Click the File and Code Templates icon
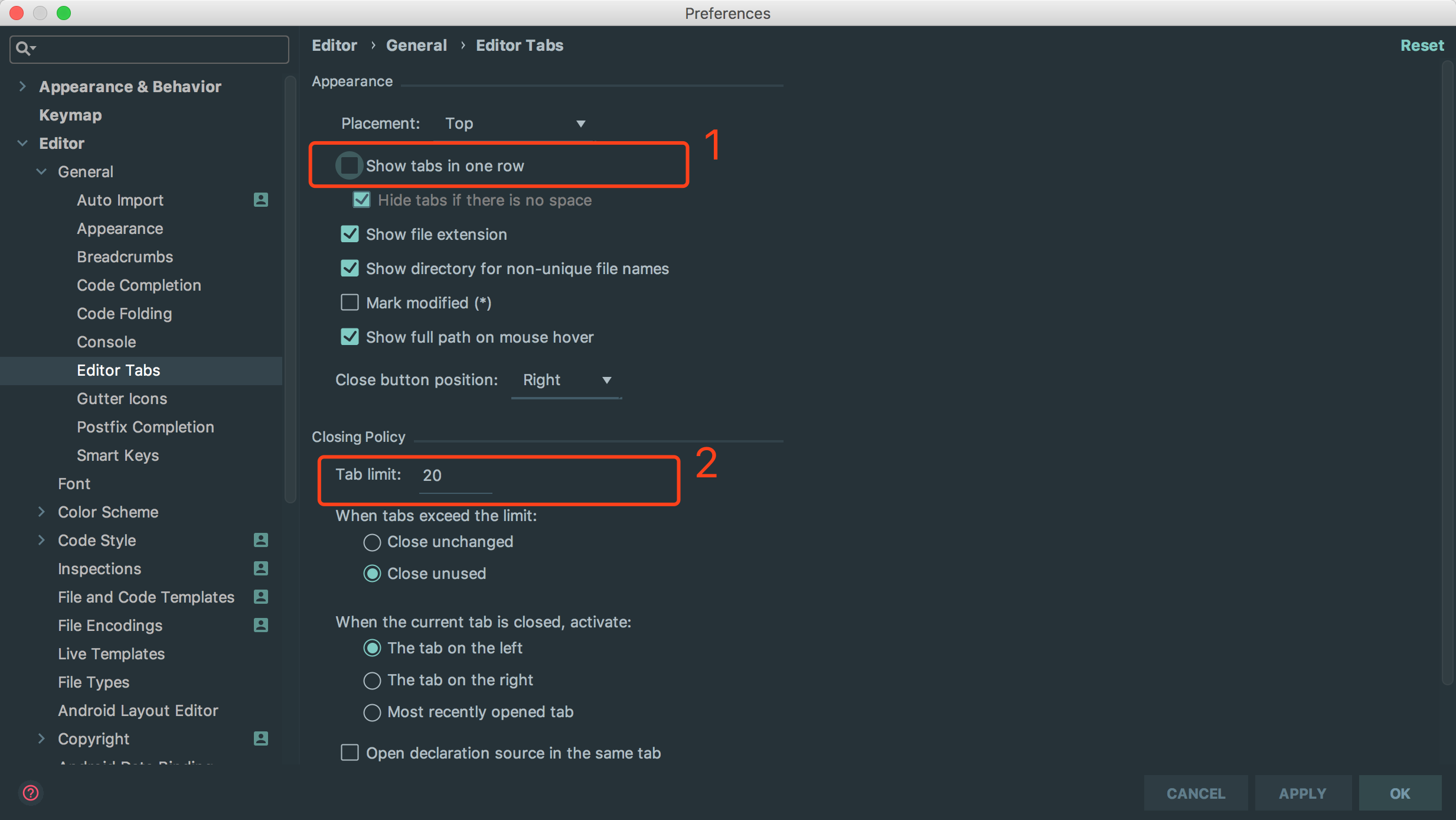This screenshot has height=820, width=1456. pos(261,596)
